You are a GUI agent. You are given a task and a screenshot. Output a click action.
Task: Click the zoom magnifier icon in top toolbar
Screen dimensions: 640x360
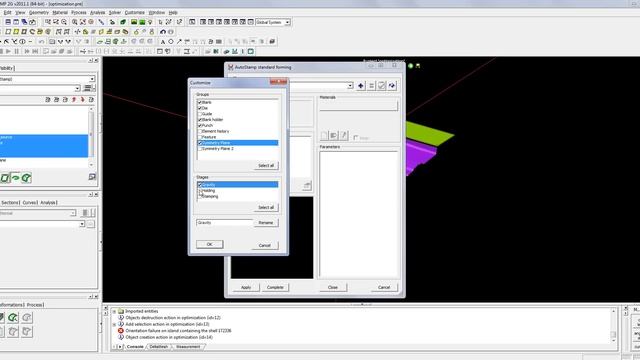pyautogui.click(x=75, y=22)
